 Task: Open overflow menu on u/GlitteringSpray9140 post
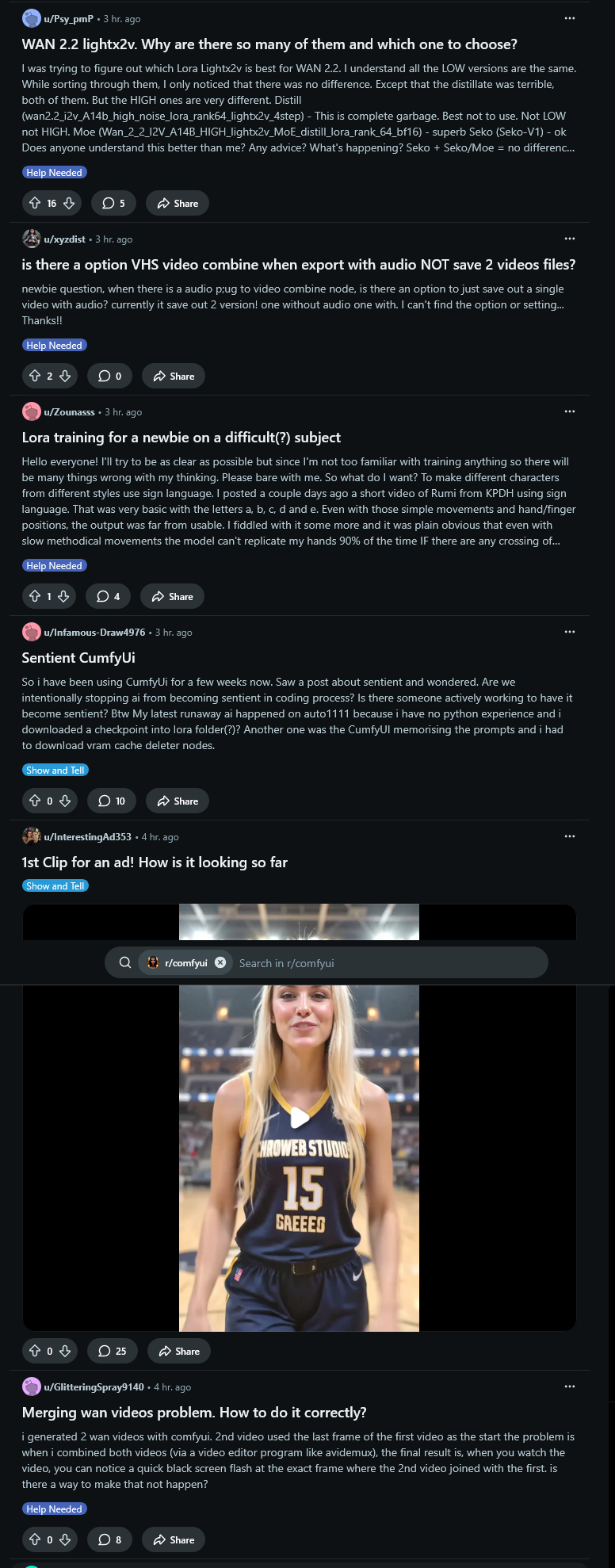point(570,1386)
